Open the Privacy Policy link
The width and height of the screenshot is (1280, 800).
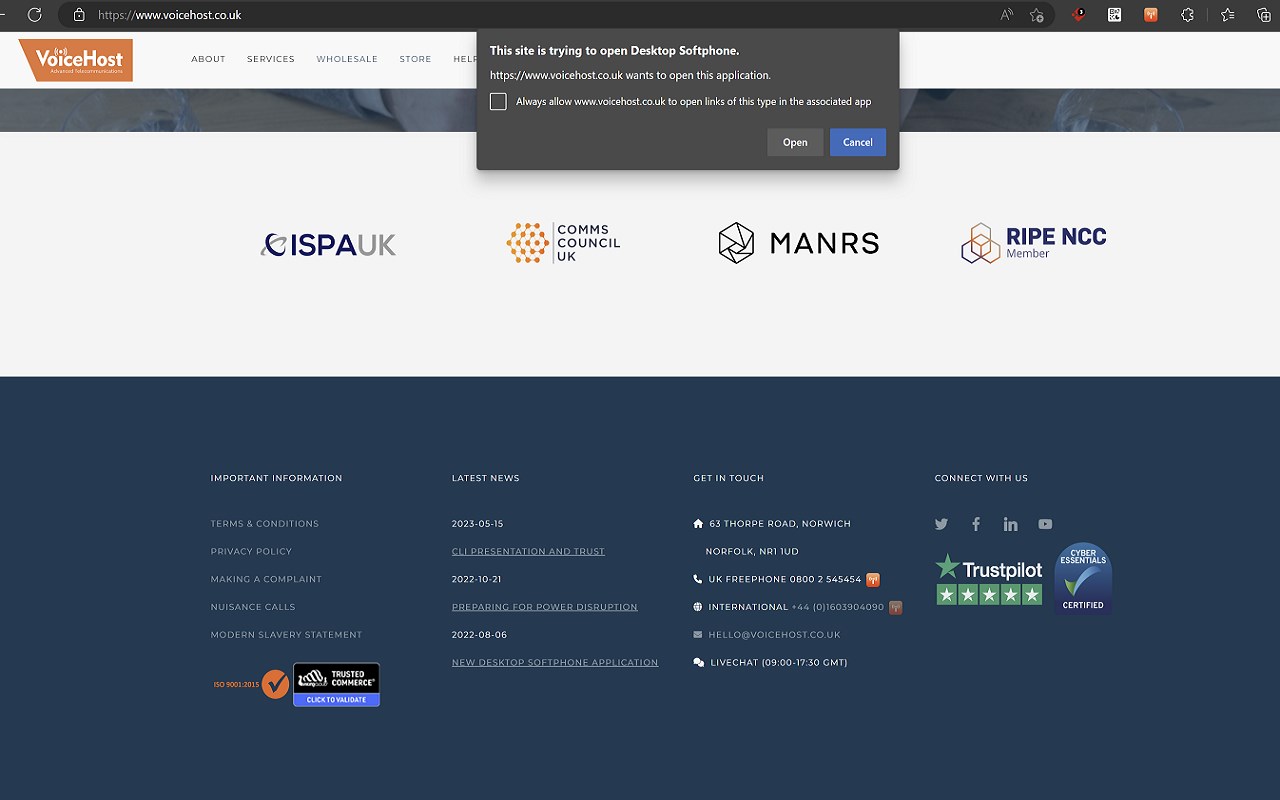(x=251, y=552)
